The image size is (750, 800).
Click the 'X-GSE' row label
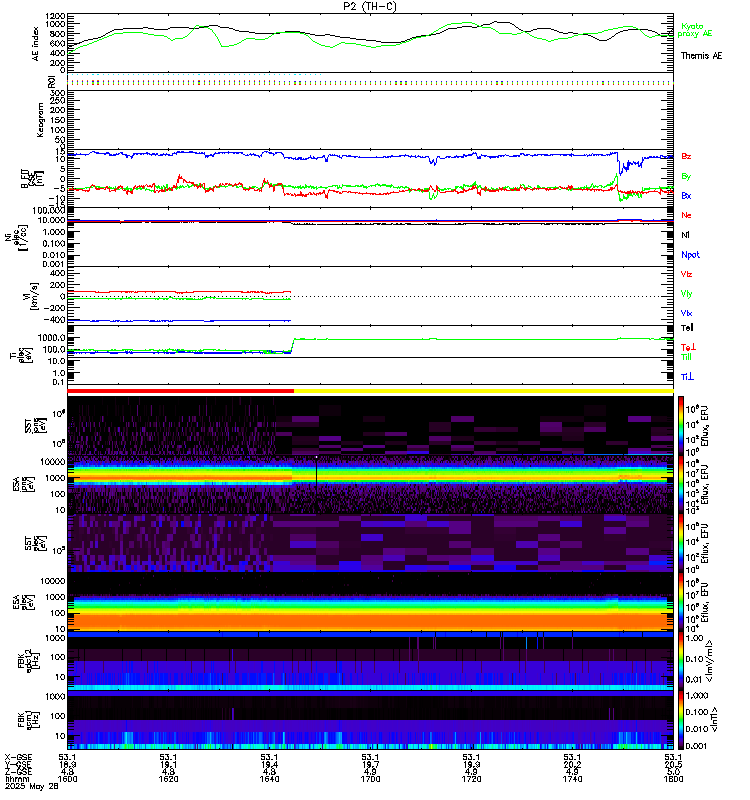18,757
